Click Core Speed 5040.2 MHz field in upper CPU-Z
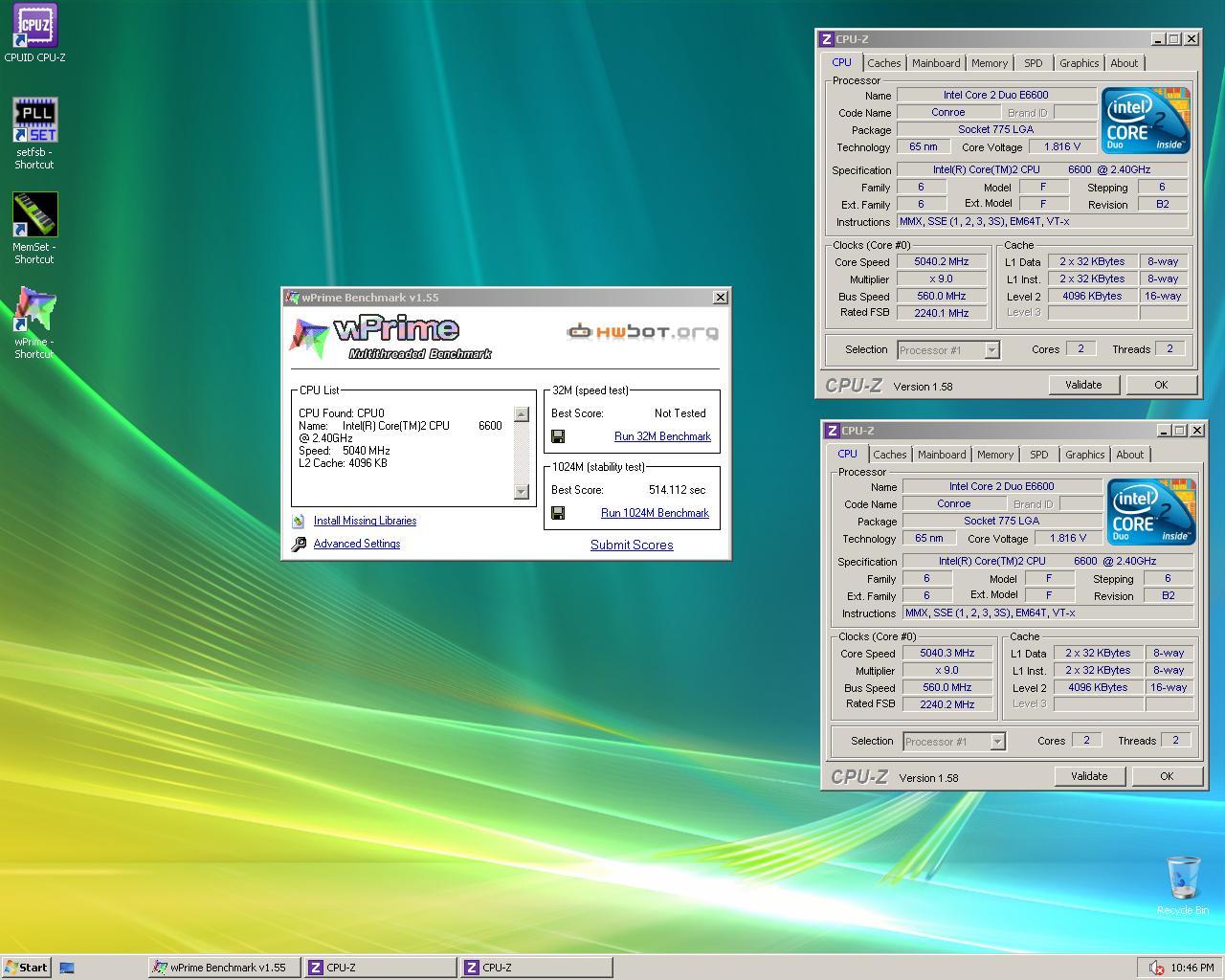Viewport: 1225px width, 980px height. pos(942,261)
